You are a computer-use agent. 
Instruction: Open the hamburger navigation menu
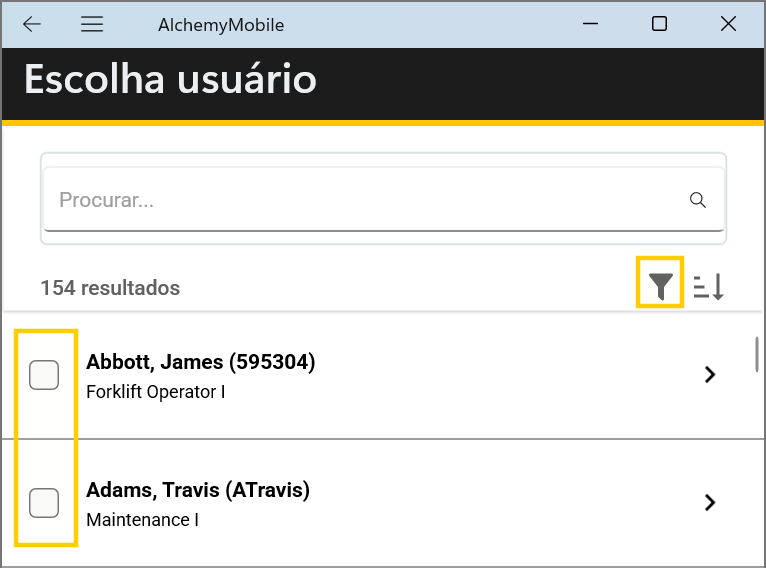tap(92, 25)
